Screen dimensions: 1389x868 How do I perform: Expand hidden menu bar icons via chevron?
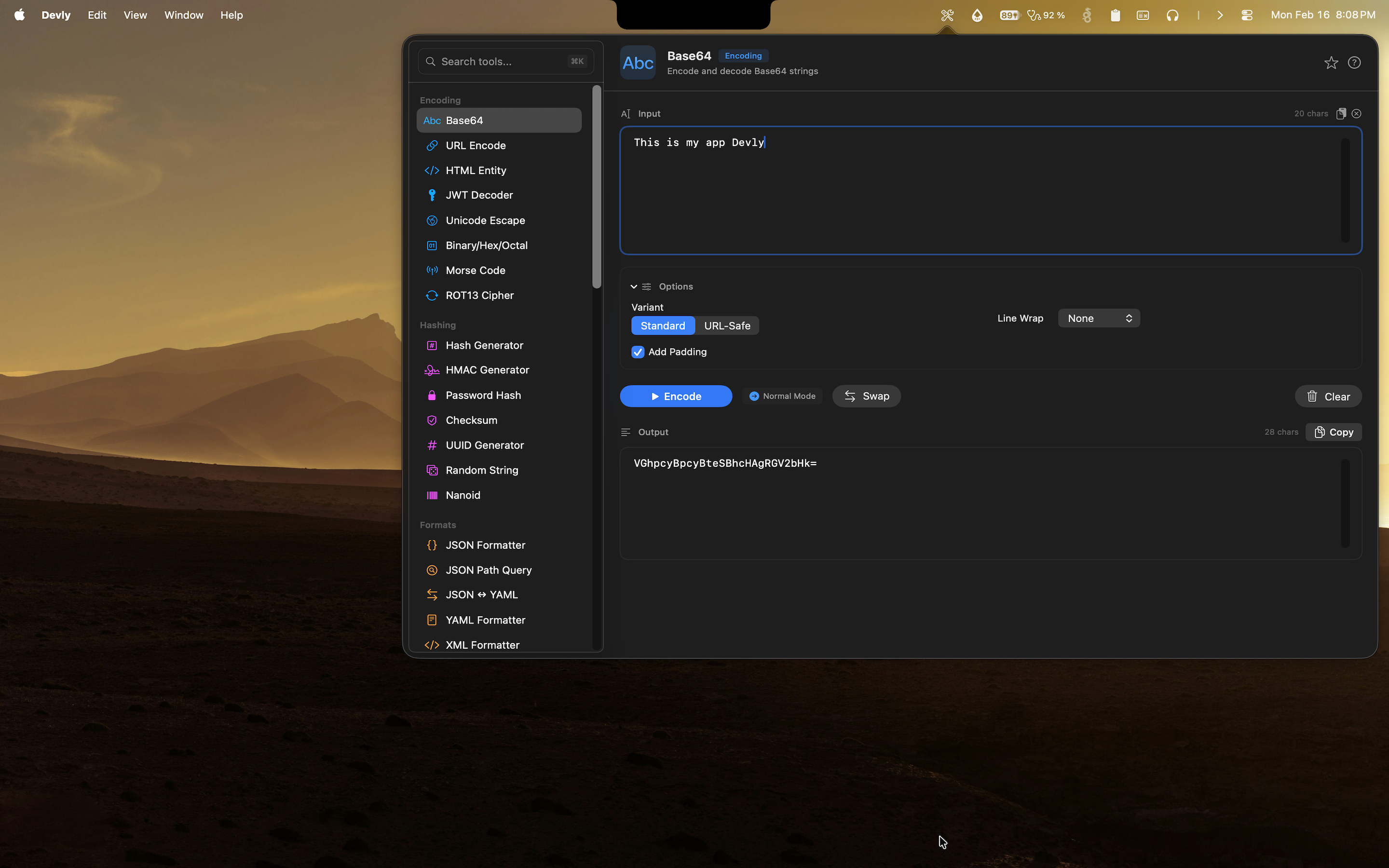(1220, 15)
